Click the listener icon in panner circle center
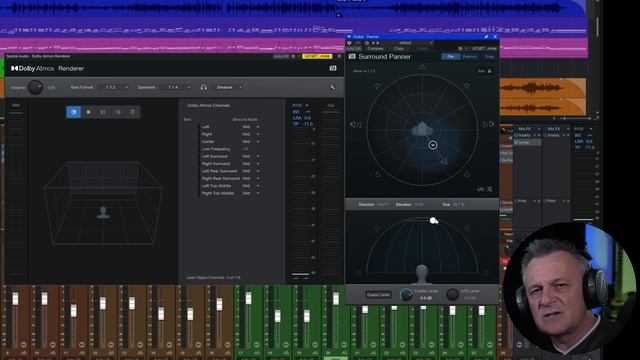This screenshot has height=360, width=640. 422,129
